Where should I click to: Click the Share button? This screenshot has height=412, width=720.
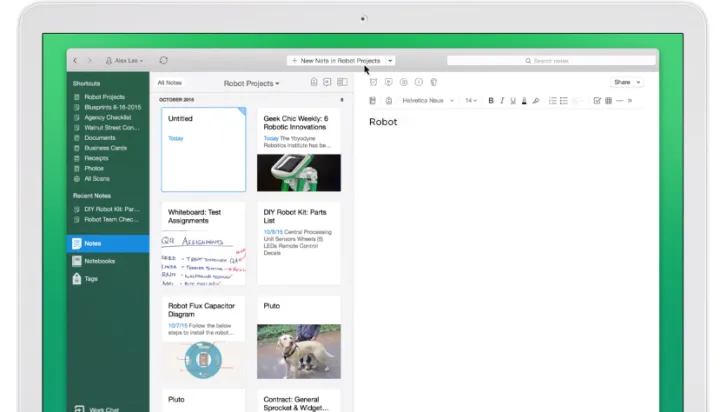[x=625, y=82]
